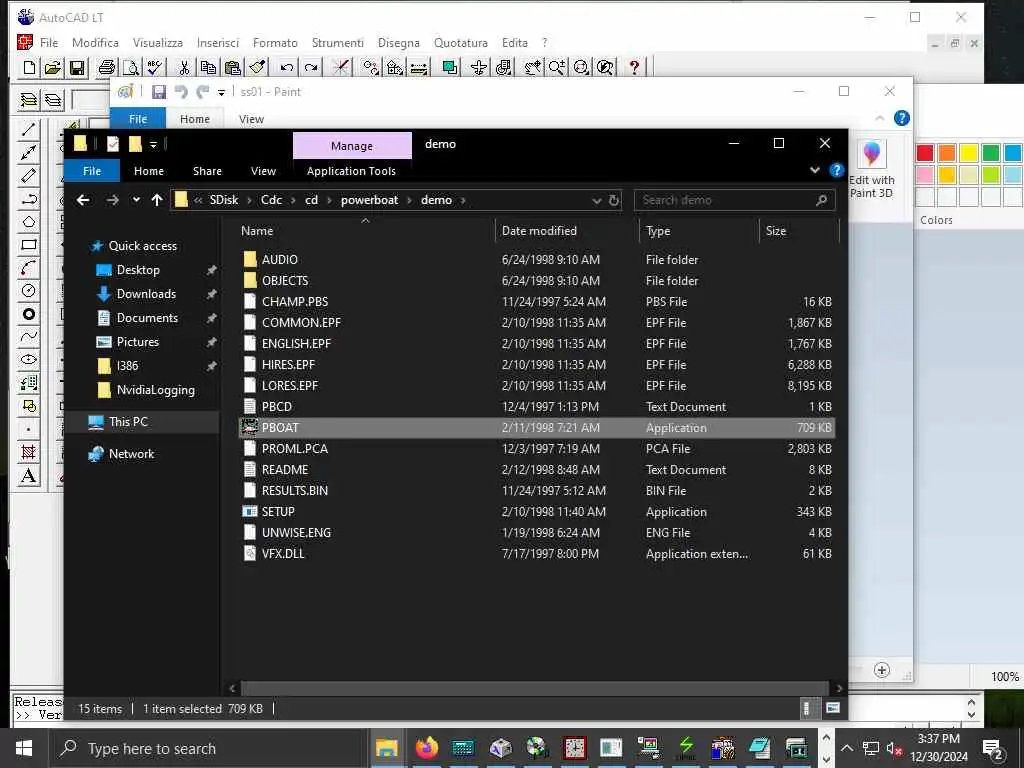Open the Strumenti menu in AutoCAD
Image resolution: width=1024 pixels, height=768 pixels.
(337, 43)
